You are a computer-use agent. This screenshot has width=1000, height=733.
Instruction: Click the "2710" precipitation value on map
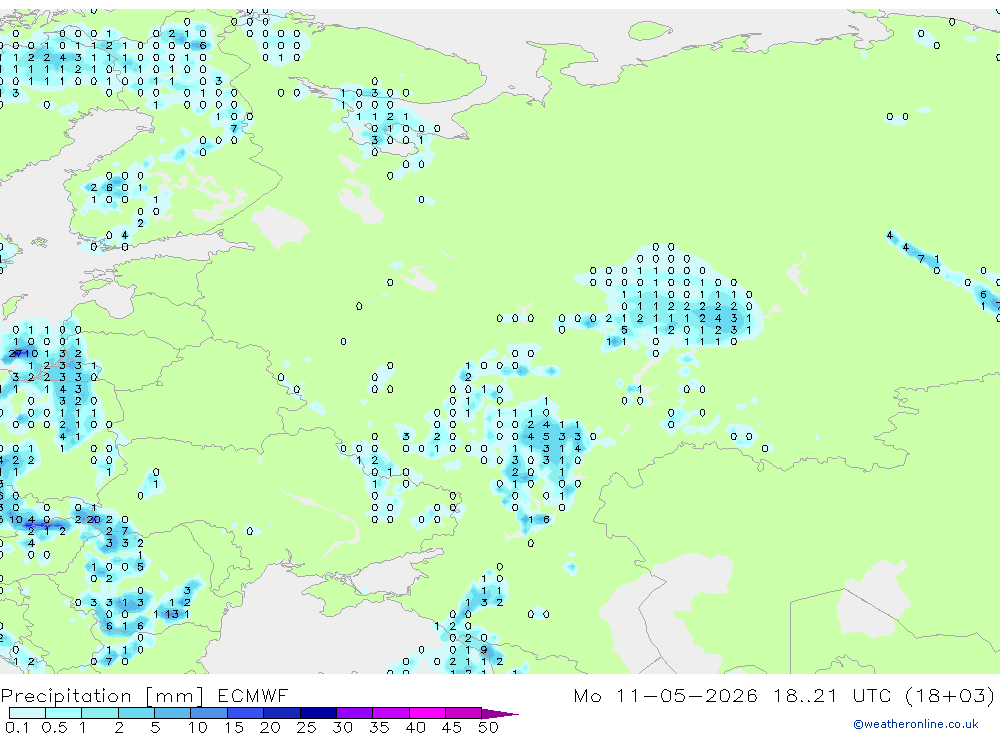24,353
